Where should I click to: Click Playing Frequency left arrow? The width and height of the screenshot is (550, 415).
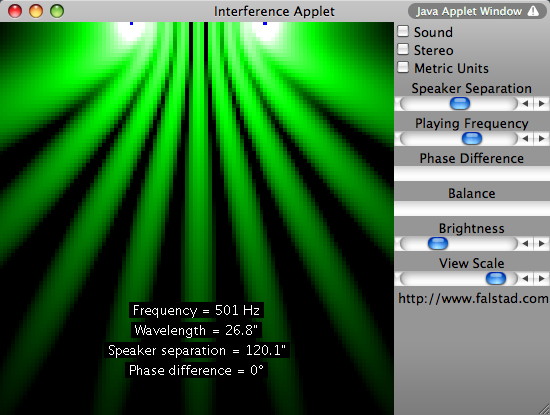pos(525,139)
